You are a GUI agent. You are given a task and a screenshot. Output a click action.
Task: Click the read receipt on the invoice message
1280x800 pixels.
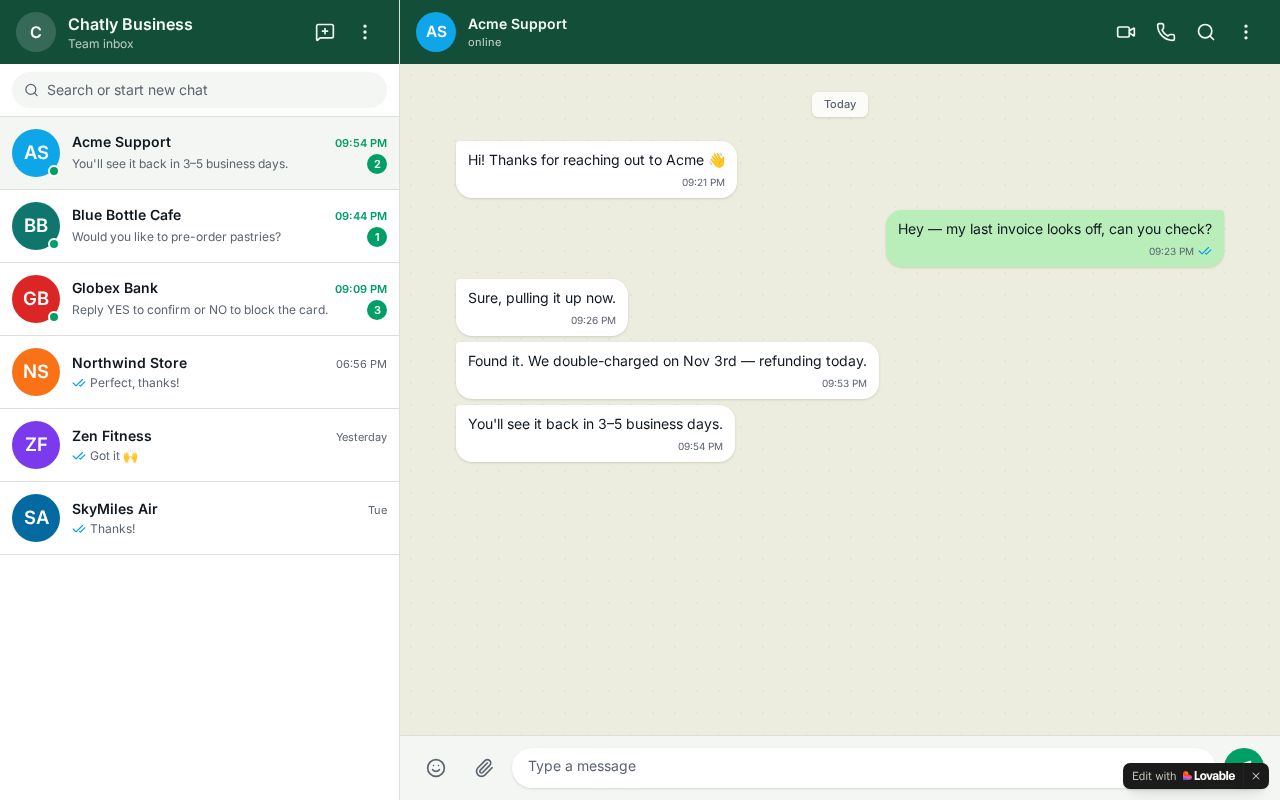pos(1205,252)
